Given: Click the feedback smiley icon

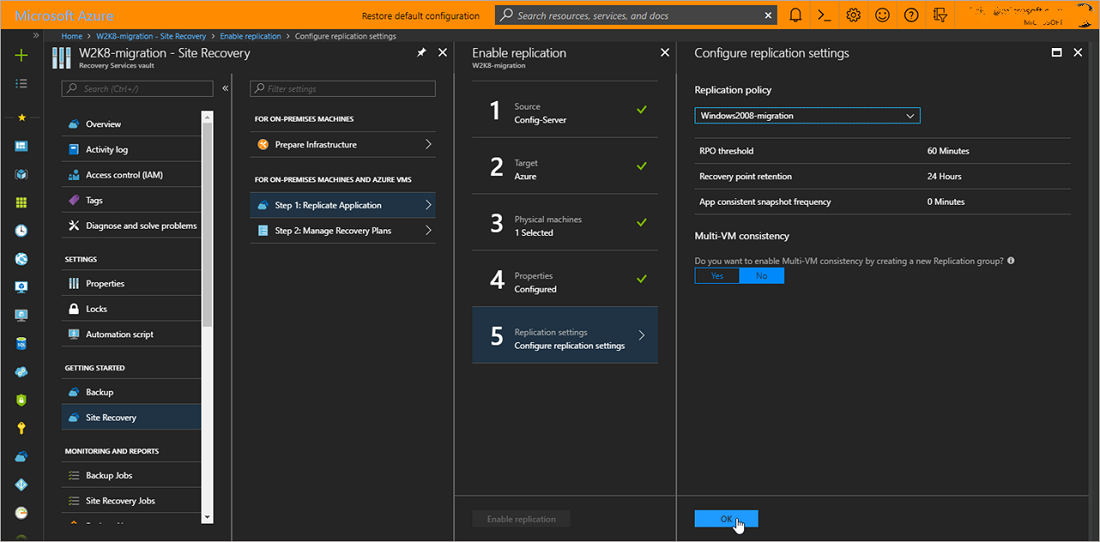Looking at the screenshot, I should click(882, 15).
